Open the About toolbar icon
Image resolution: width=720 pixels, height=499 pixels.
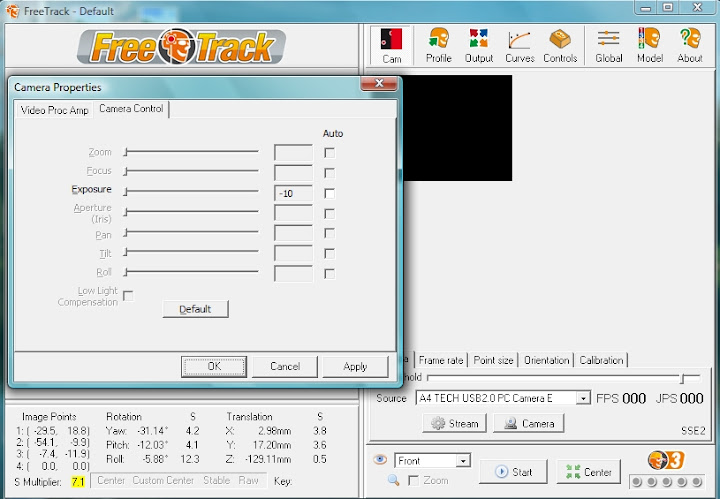(690, 45)
